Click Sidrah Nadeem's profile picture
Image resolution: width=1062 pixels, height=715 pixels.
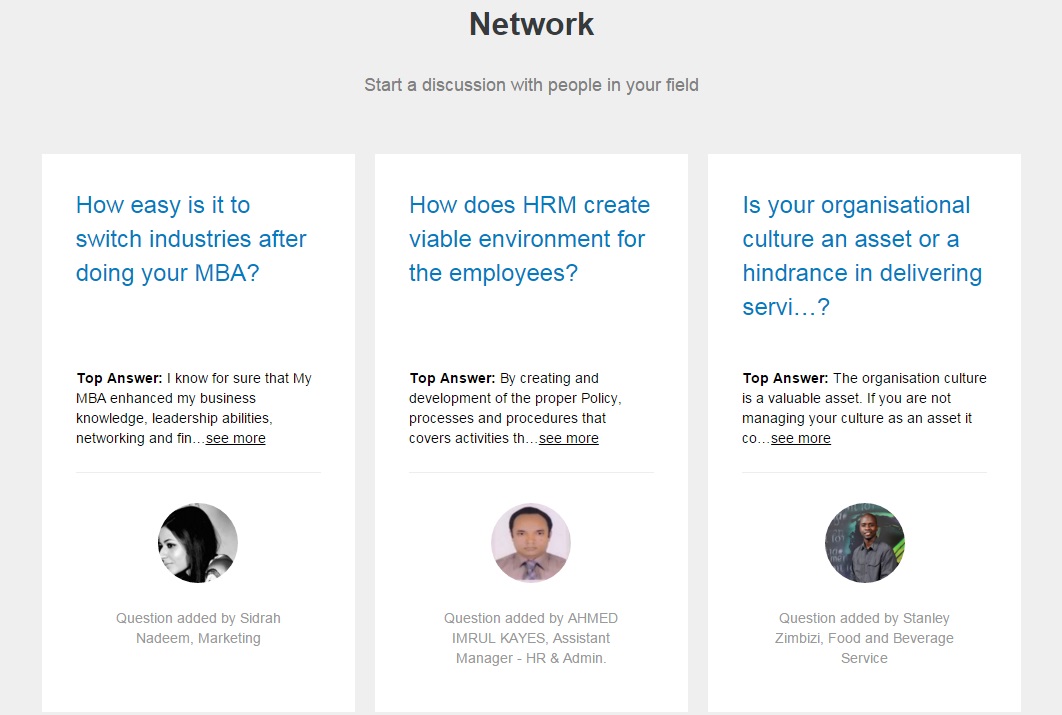[x=197, y=543]
